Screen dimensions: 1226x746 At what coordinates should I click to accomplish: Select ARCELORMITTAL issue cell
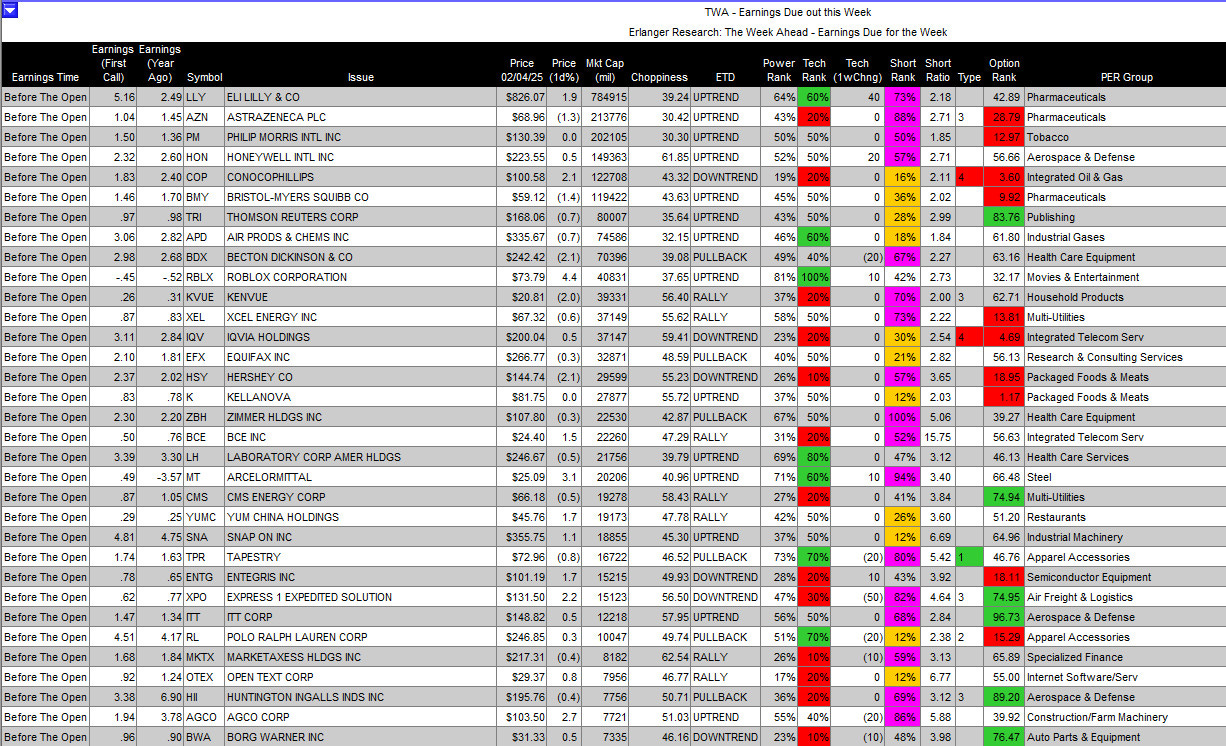(360, 477)
